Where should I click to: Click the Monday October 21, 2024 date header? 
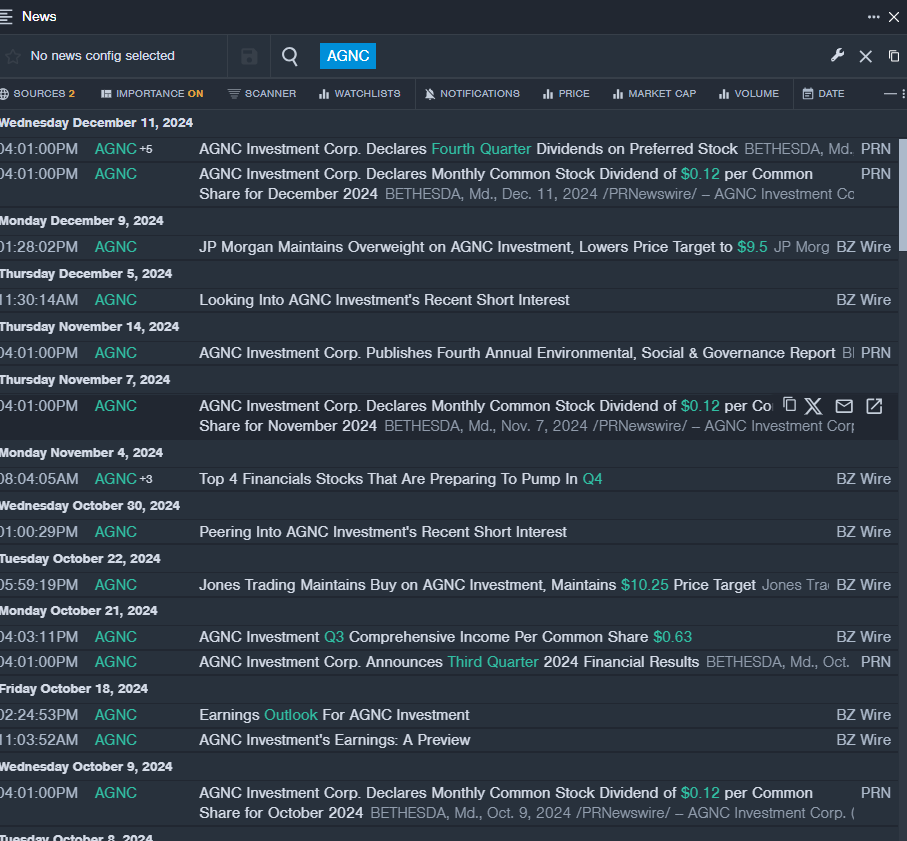[79, 611]
